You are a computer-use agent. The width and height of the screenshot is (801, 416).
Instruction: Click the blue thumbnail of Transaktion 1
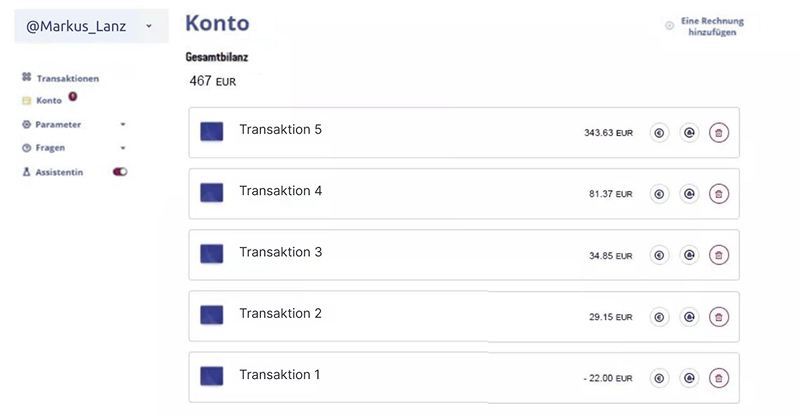coord(211,376)
